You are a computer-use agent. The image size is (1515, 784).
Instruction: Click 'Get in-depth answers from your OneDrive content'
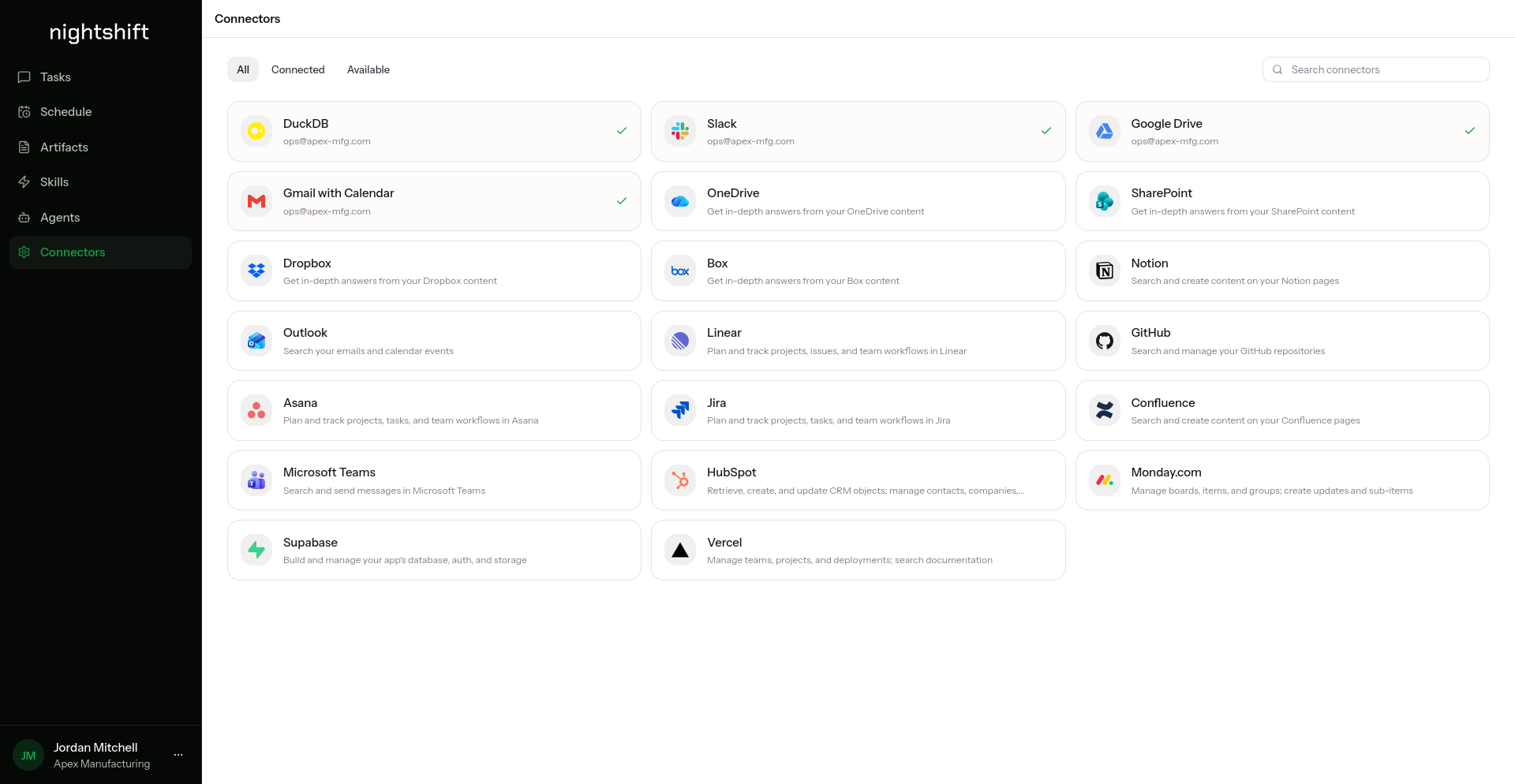[x=815, y=211]
